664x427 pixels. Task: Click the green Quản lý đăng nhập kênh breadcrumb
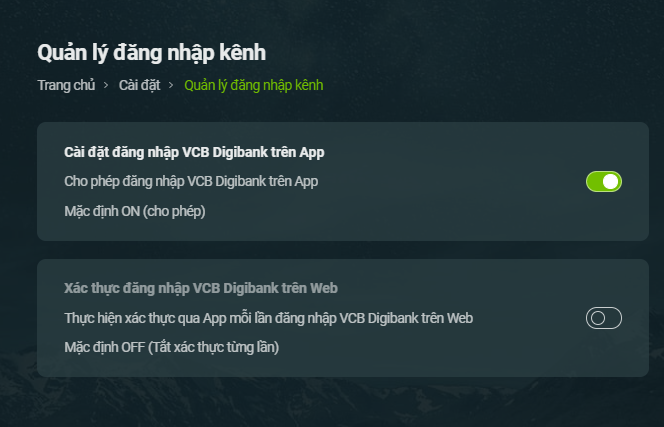253,85
